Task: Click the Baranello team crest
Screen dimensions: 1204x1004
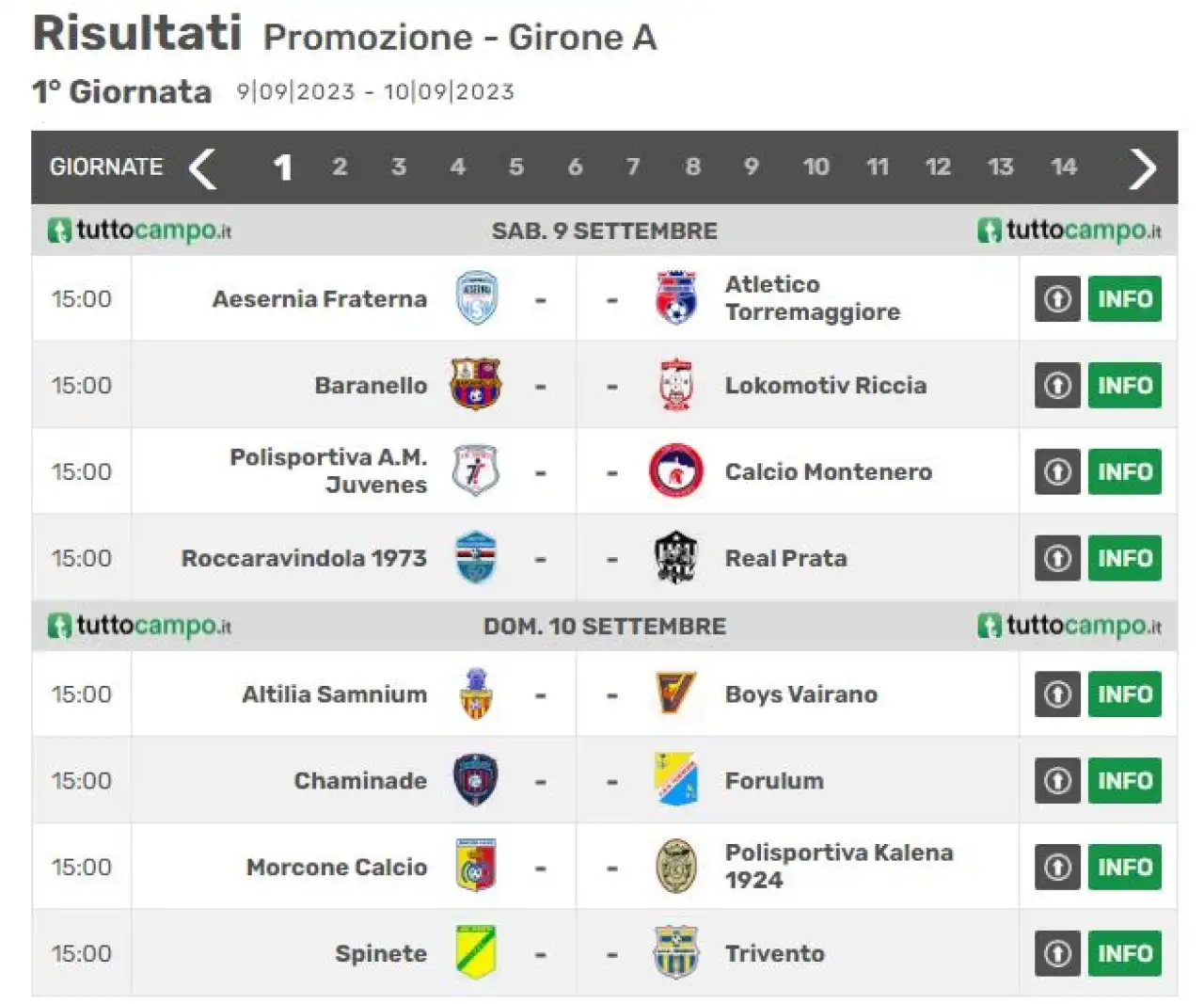Action: tap(476, 384)
